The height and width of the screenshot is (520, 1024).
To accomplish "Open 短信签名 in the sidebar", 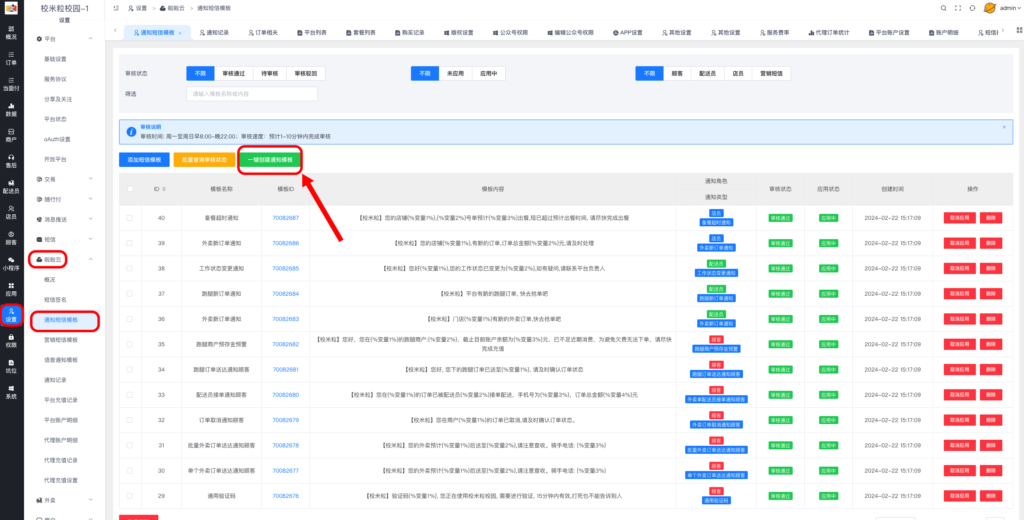I will click(55, 299).
